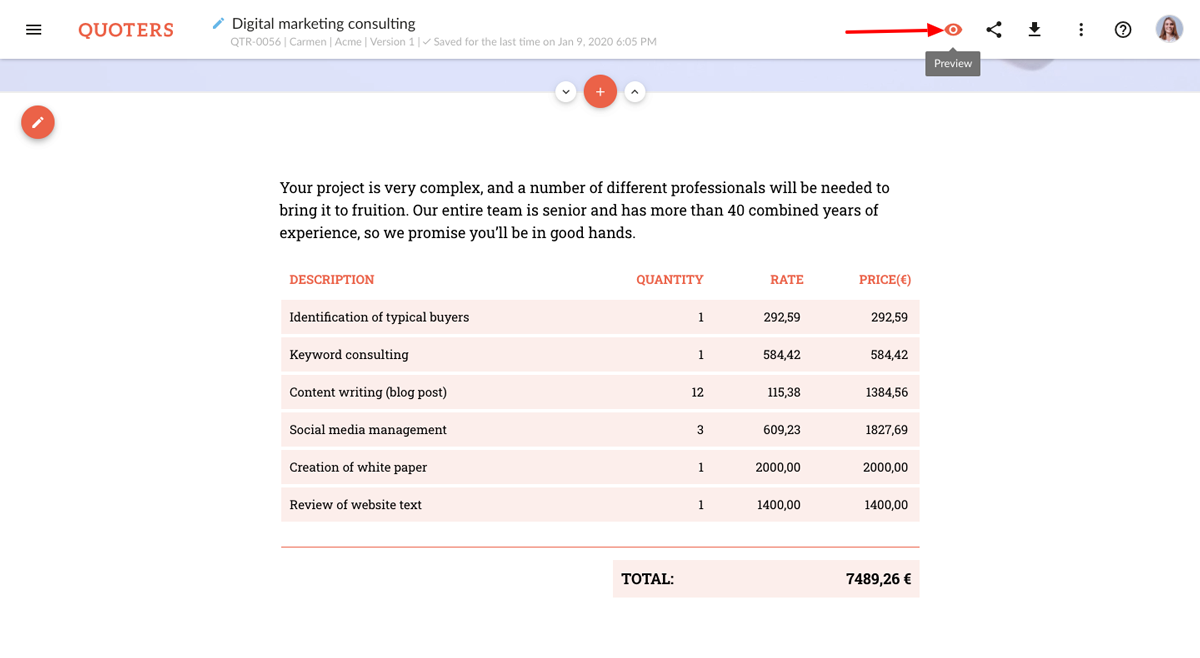Open the quote Preview eye icon

(x=953, y=30)
